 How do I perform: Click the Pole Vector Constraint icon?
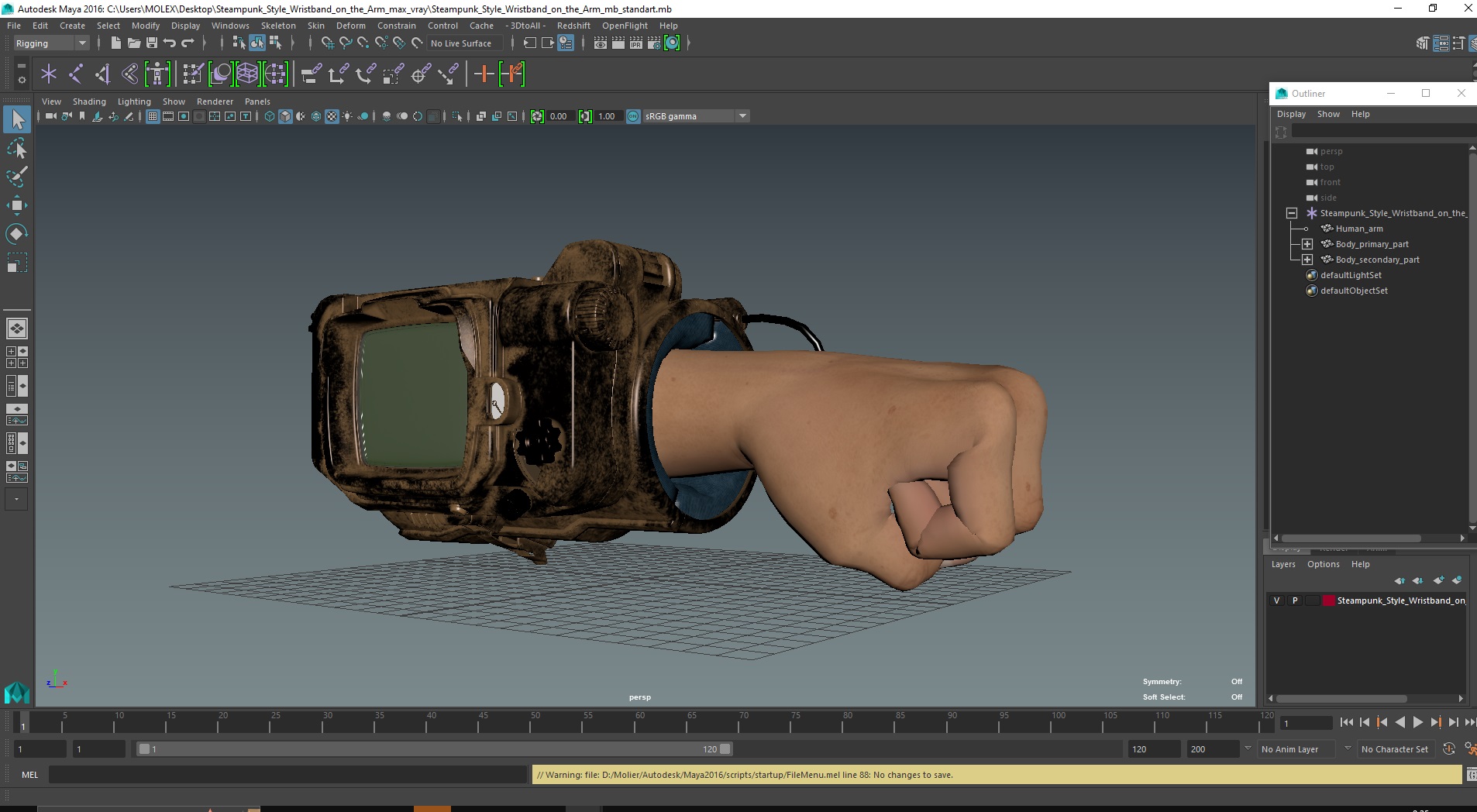448,74
